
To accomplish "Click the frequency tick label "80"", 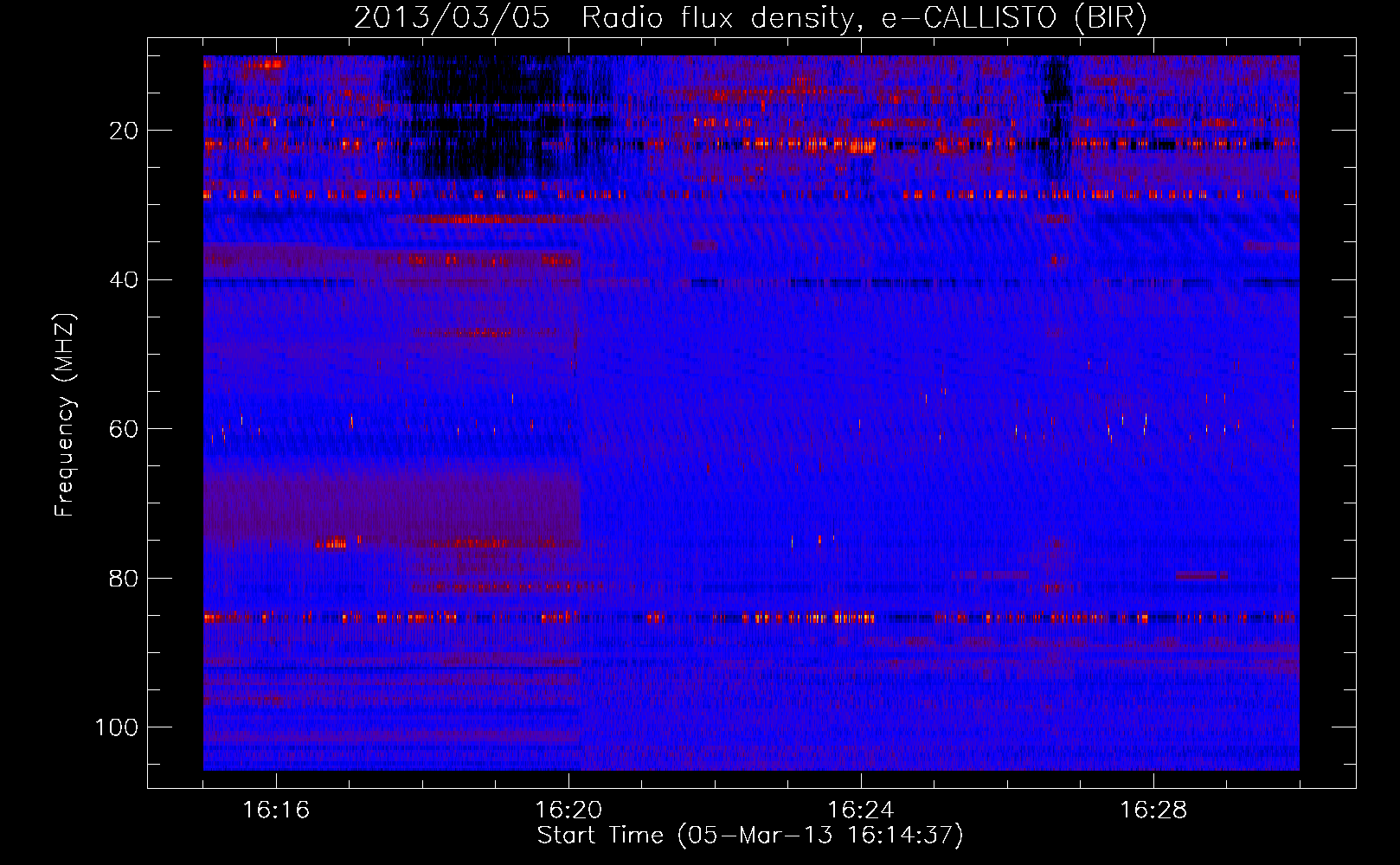I will pos(125,579).
